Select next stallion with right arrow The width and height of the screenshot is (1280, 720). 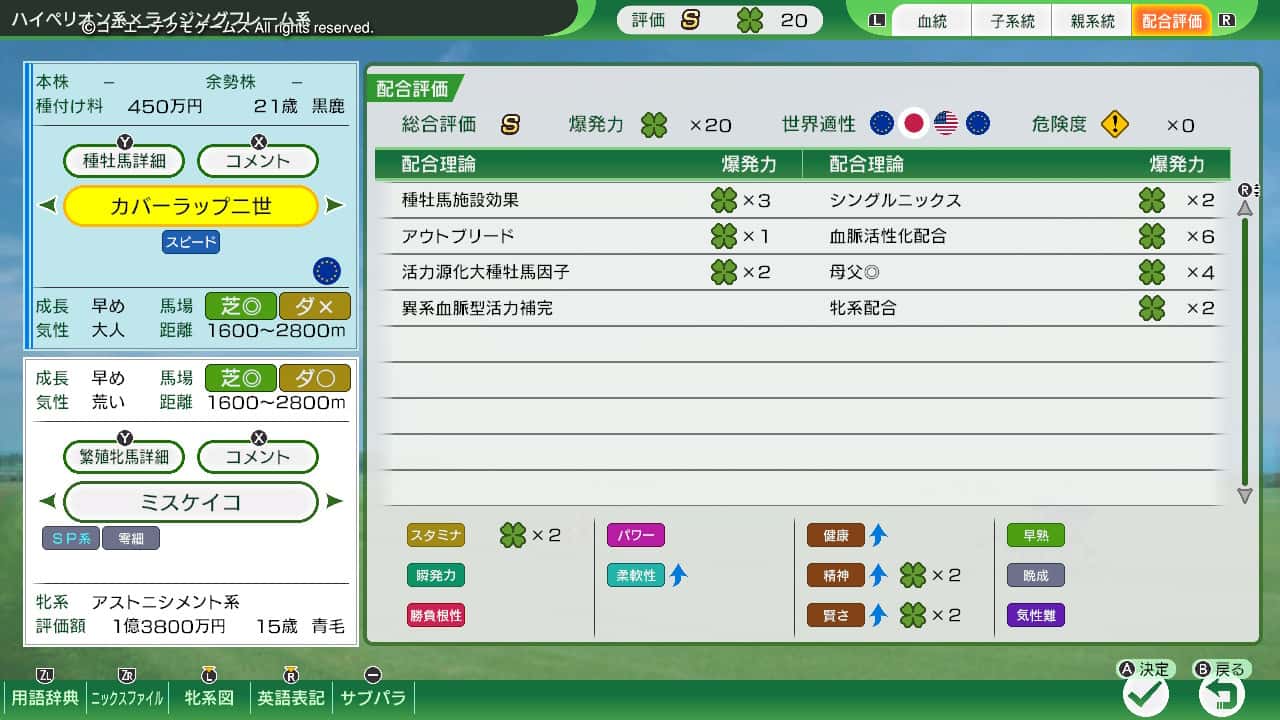pos(334,206)
